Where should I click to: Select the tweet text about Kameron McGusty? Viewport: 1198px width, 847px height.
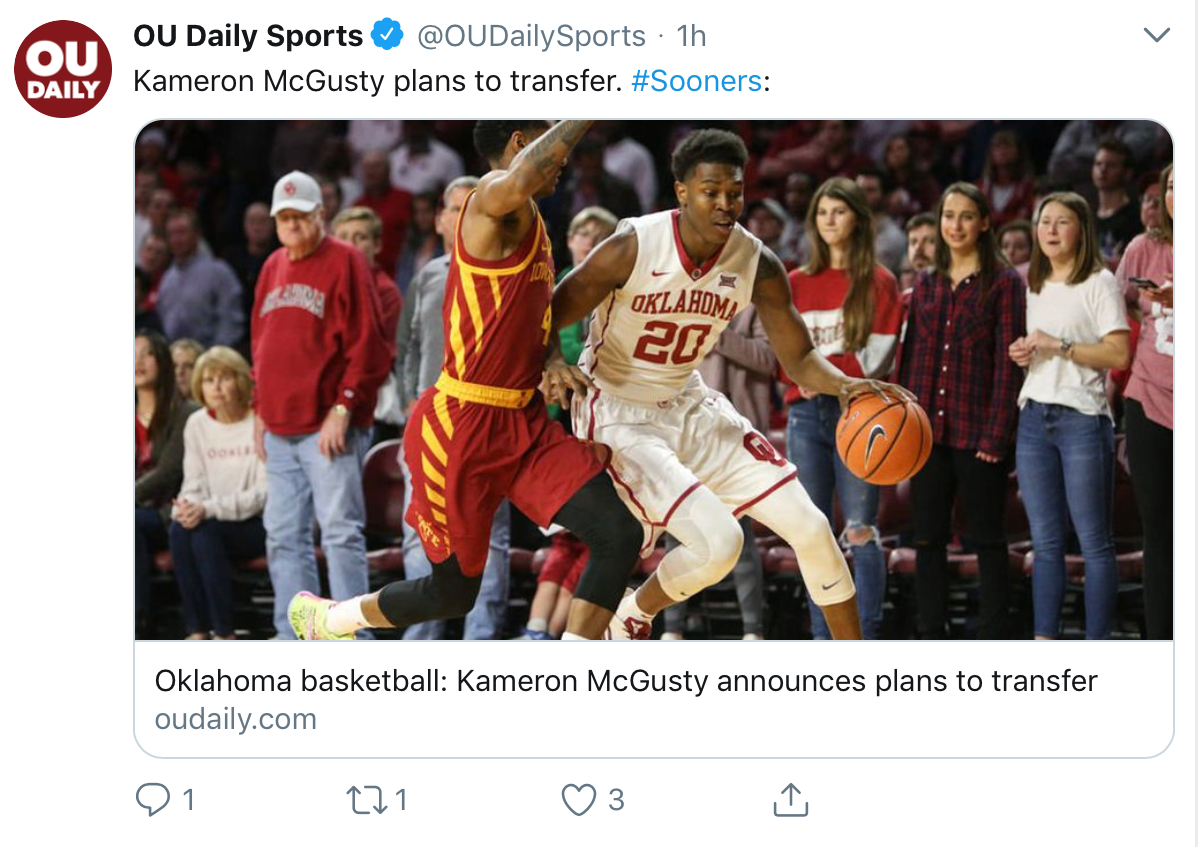point(452,81)
